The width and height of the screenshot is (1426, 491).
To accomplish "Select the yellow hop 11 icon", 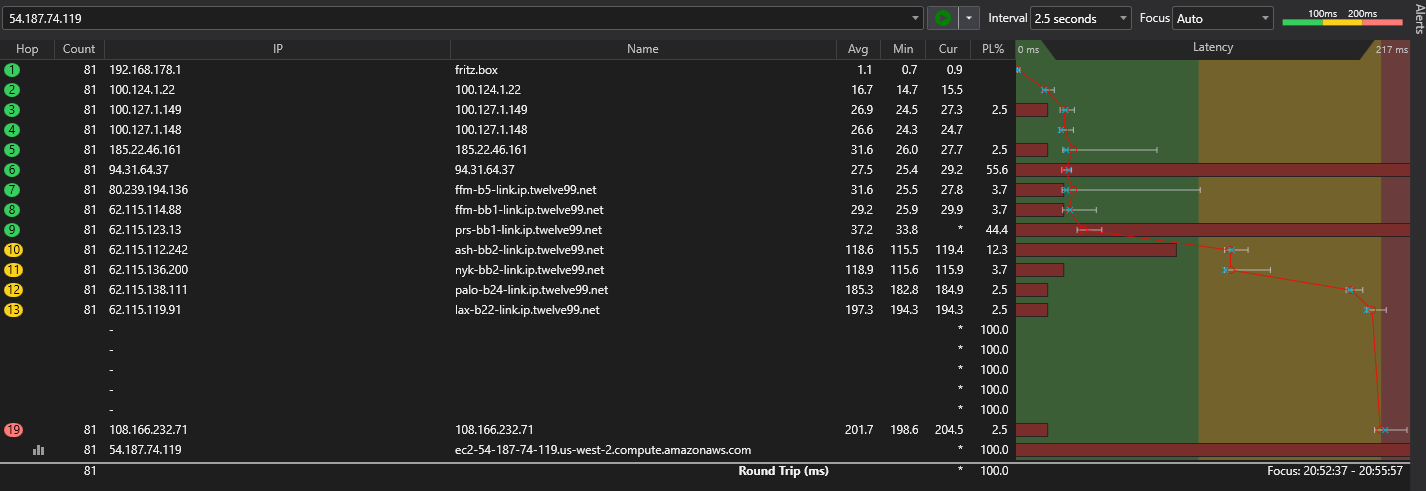I will pyautogui.click(x=13, y=270).
